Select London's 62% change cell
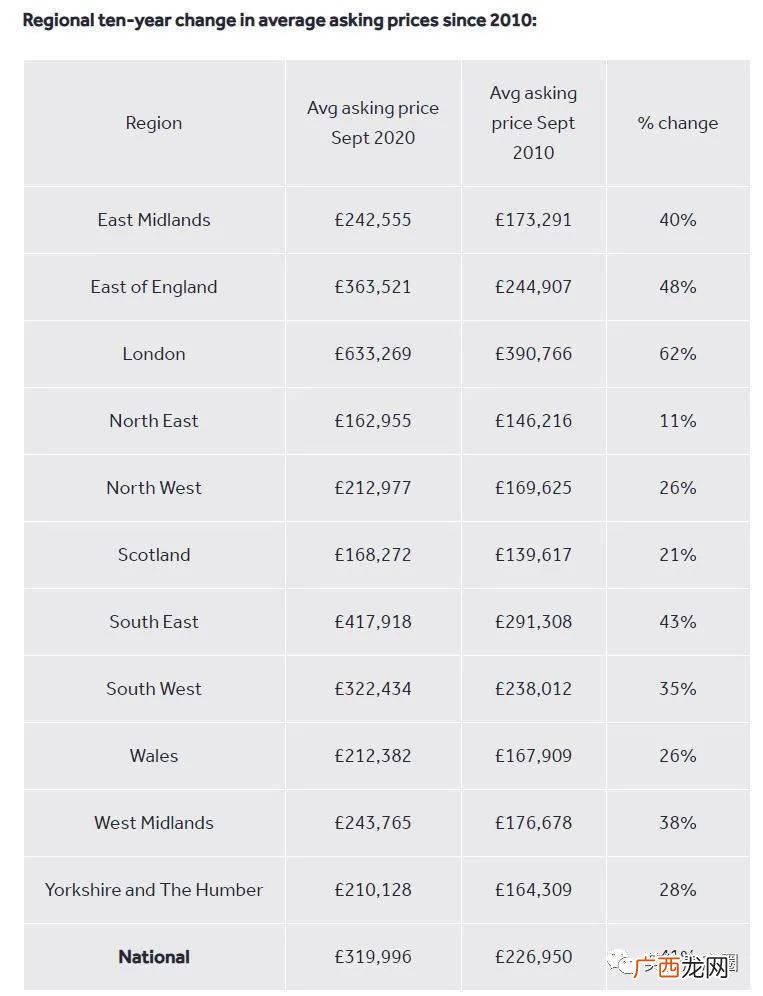The width and height of the screenshot is (763, 996). tap(678, 354)
